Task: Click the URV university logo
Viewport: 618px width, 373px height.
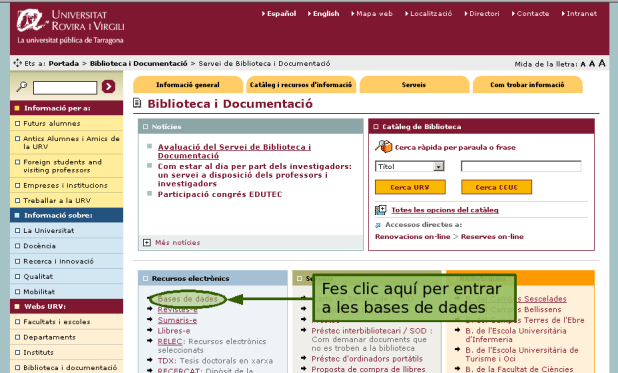Action: (x=71, y=26)
